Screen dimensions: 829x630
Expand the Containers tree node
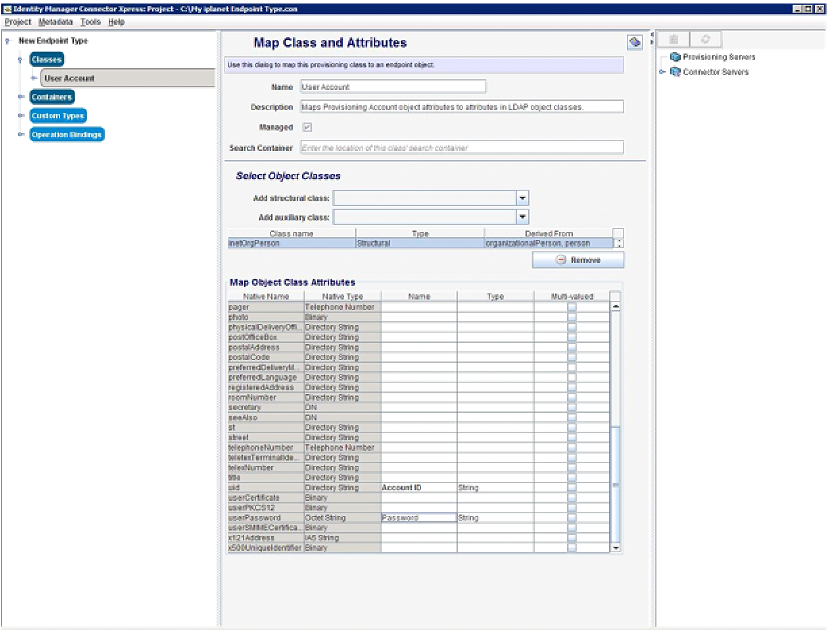[20, 97]
